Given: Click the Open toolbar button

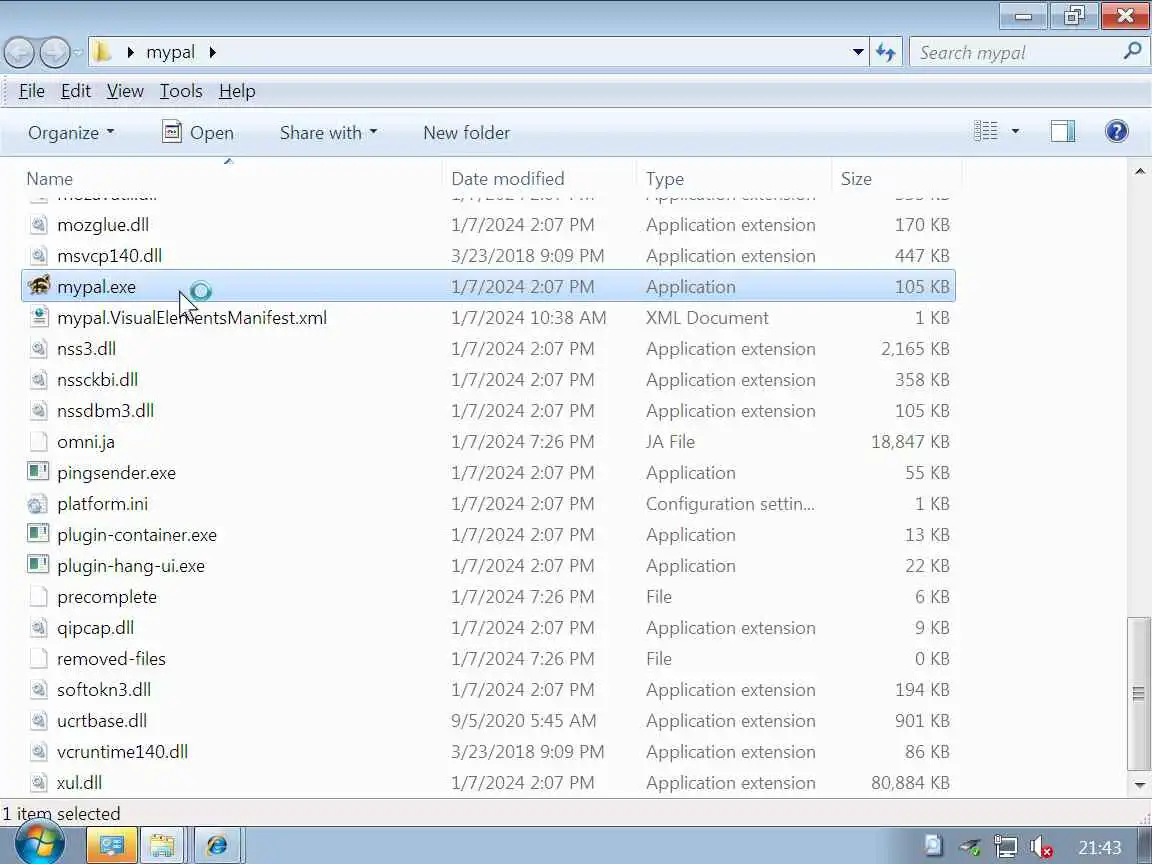Looking at the screenshot, I should click(198, 132).
